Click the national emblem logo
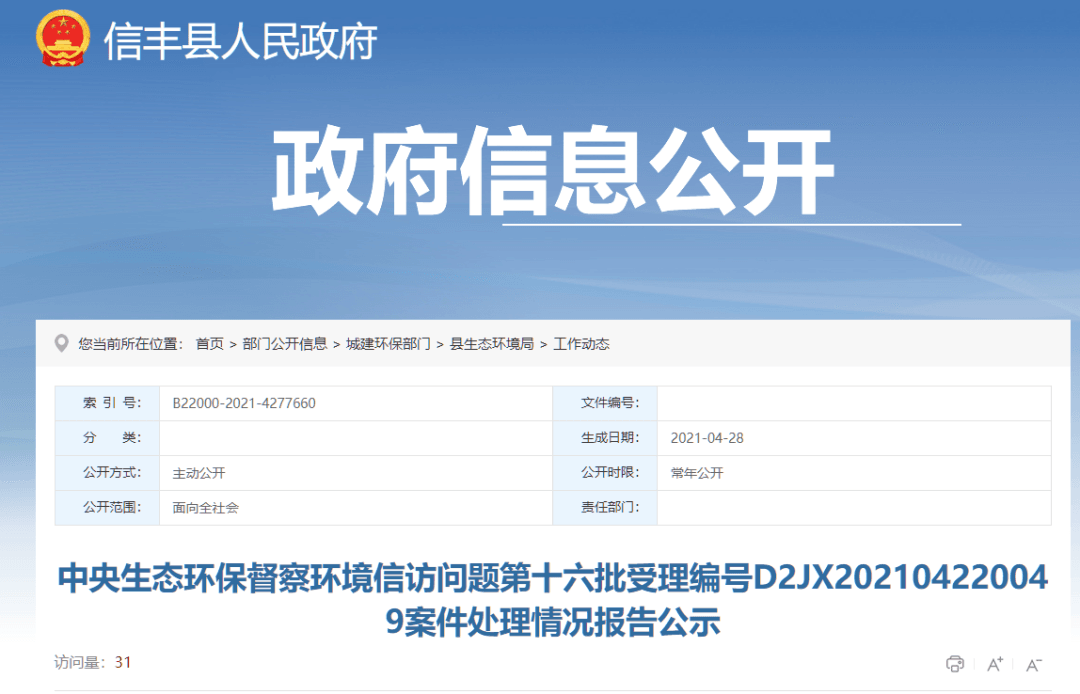1080x694 pixels. click(63, 41)
